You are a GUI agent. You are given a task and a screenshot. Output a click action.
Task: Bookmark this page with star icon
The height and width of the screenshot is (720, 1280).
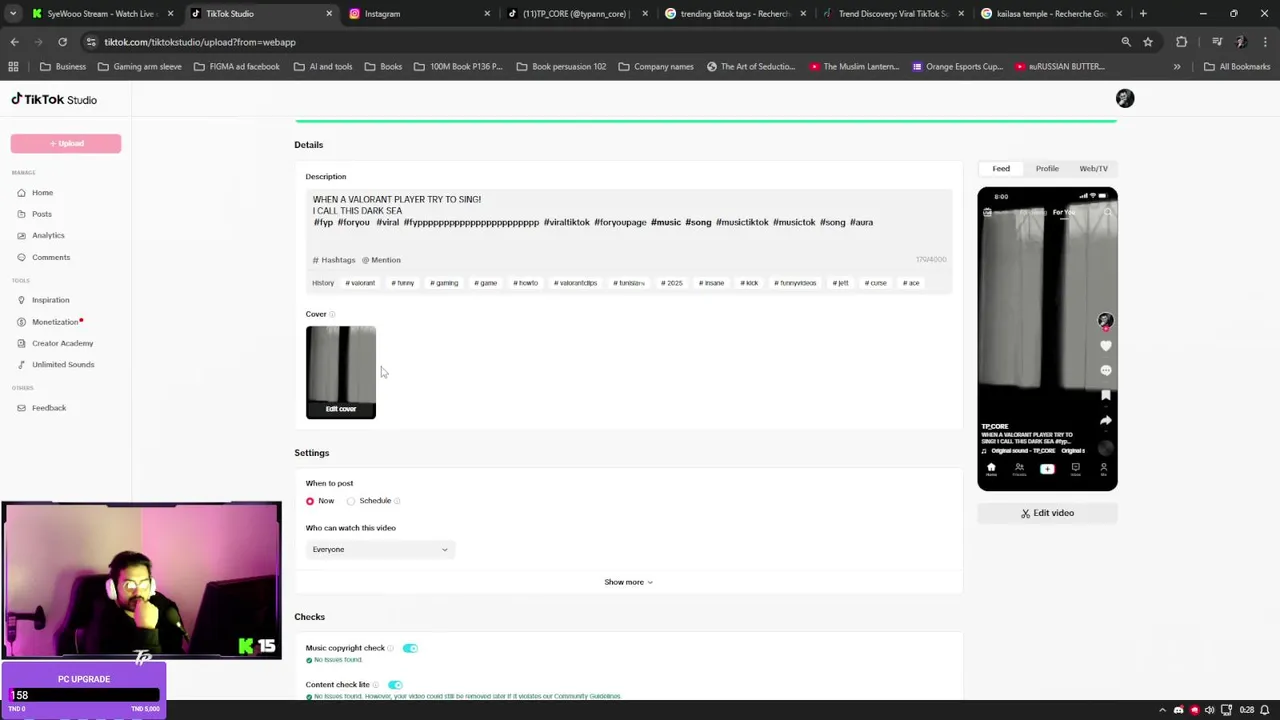click(x=1148, y=42)
